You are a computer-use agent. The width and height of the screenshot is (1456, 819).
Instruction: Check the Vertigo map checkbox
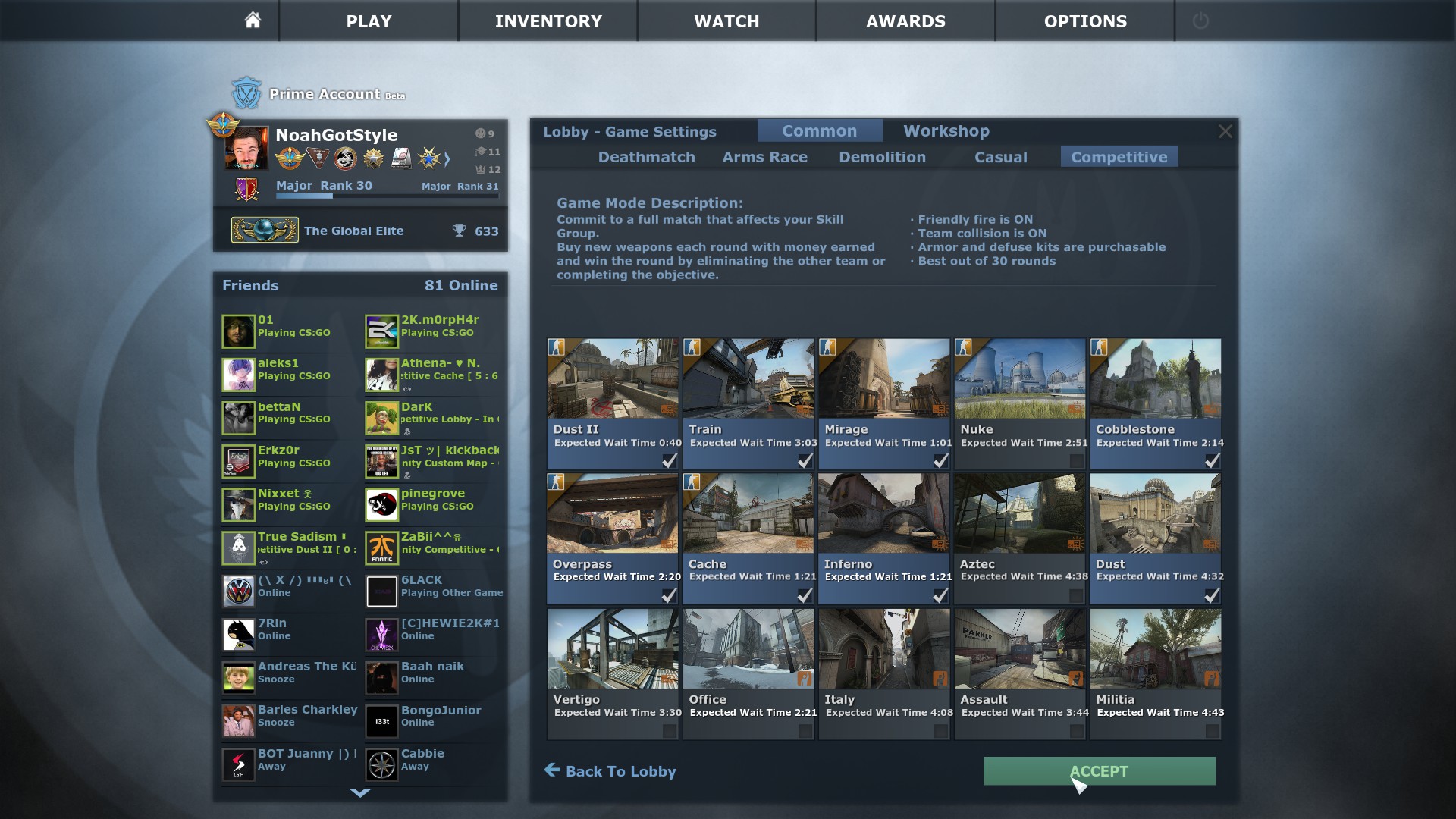click(669, 730)
